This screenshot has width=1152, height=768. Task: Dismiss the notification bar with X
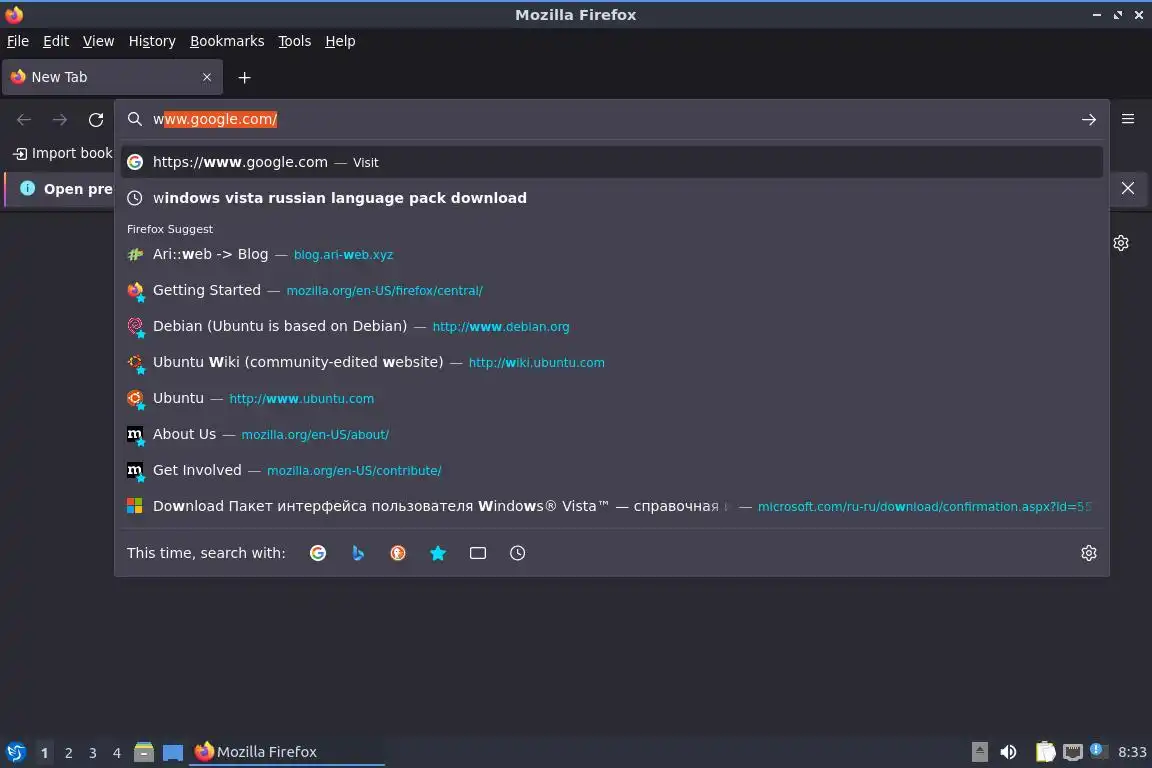(1128, 188)
